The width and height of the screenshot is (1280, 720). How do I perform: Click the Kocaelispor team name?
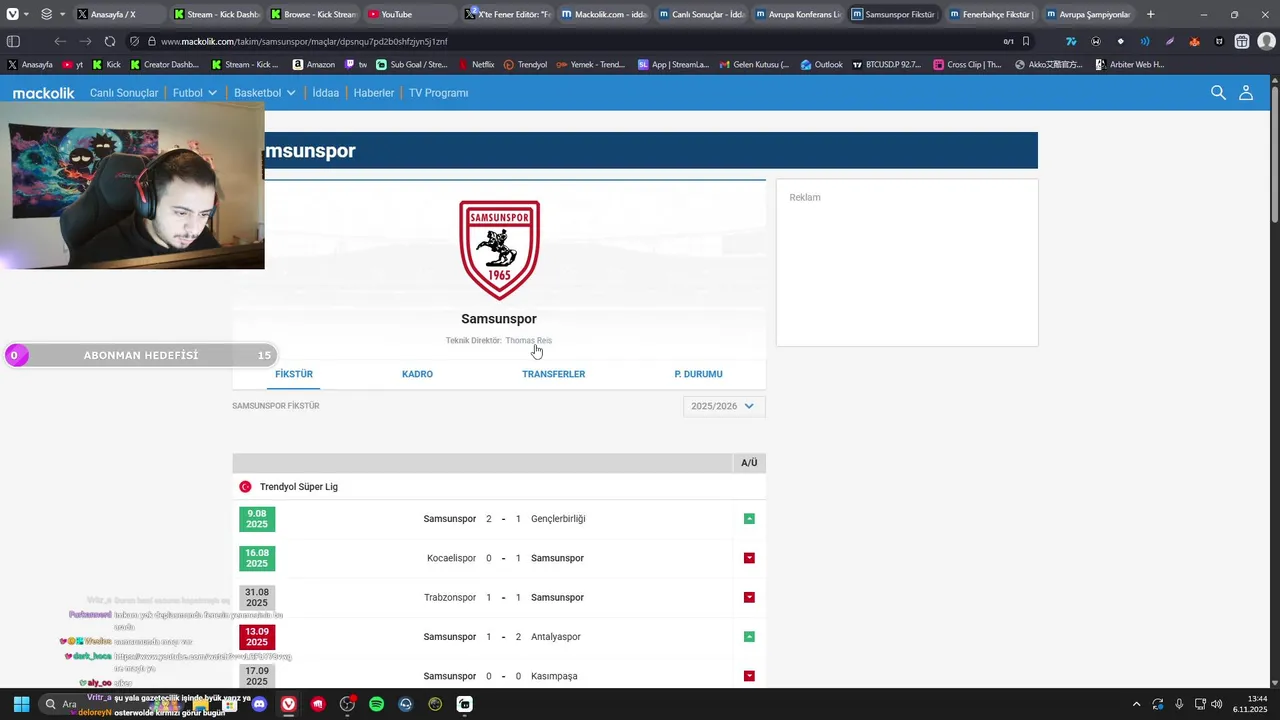click(452, 558)
